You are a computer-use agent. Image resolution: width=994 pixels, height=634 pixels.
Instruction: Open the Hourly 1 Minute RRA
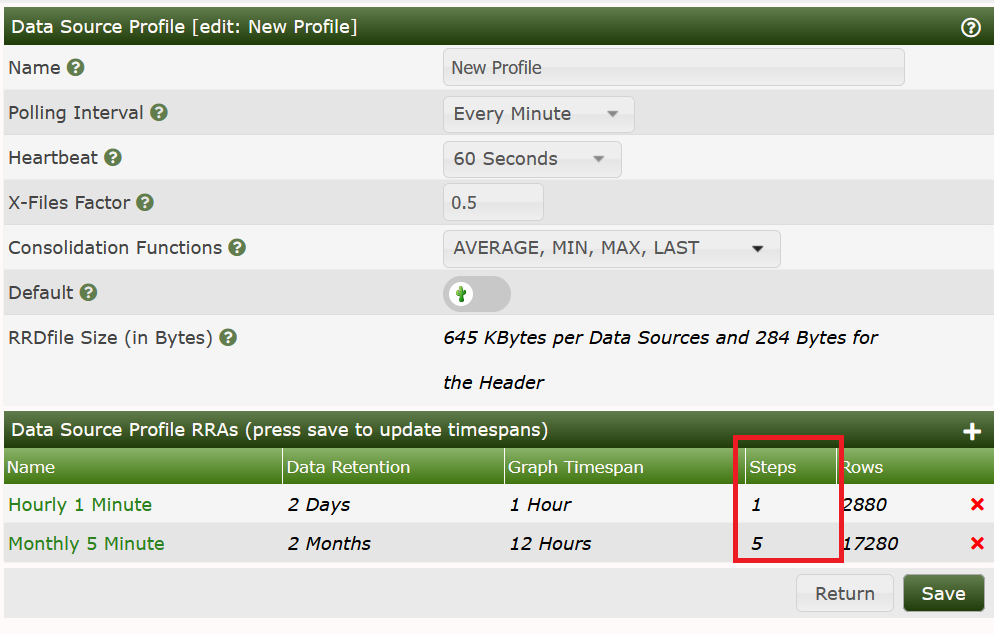[x=79, y=505]
